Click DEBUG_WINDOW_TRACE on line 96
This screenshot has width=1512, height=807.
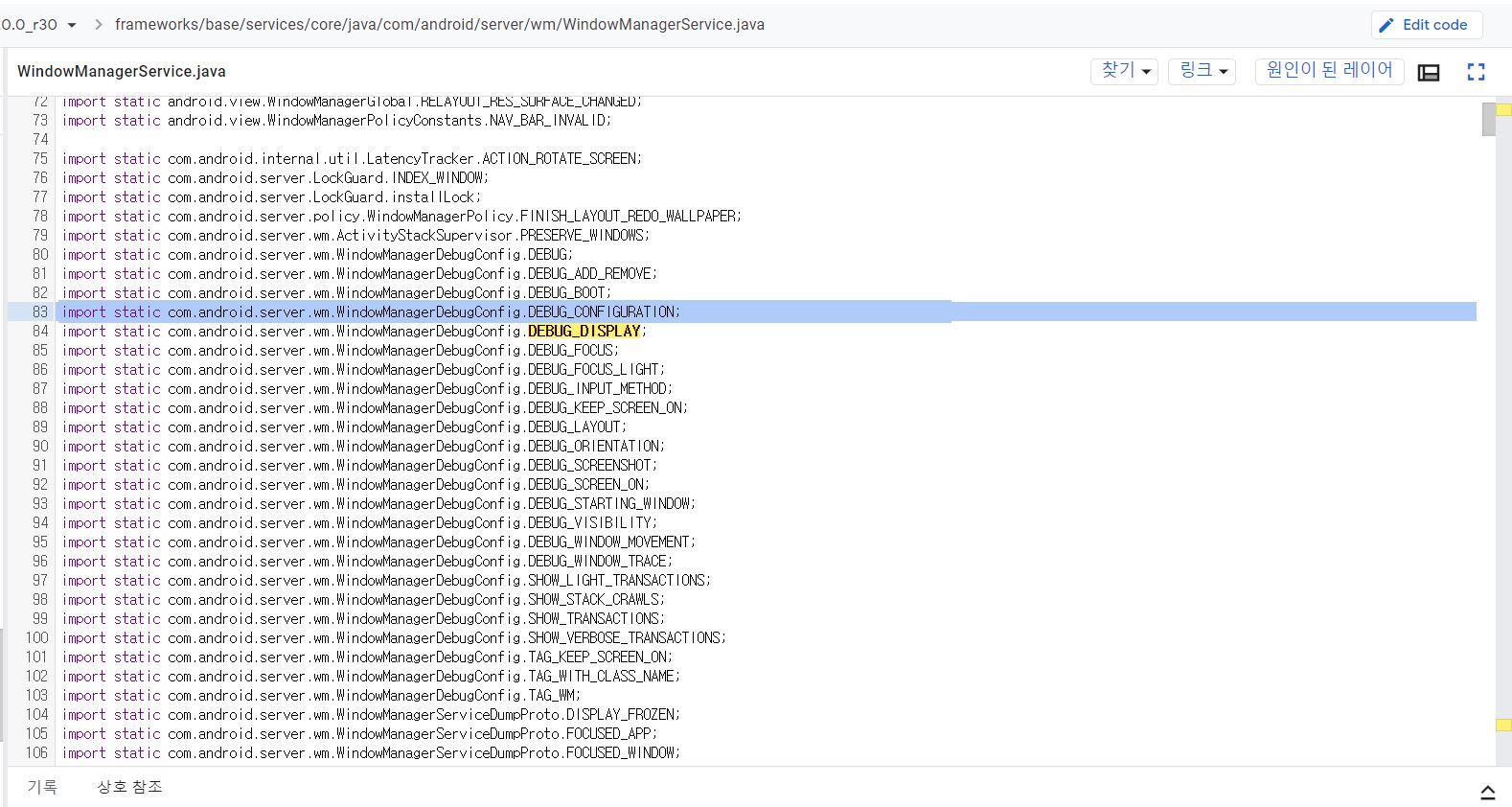click(598, 561)
